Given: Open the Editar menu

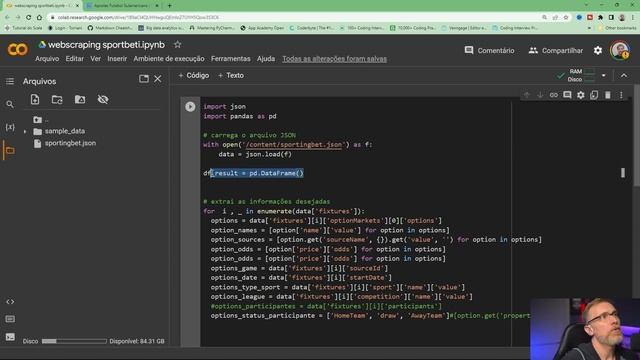Looking at the screenshot, I should [75, 59].
